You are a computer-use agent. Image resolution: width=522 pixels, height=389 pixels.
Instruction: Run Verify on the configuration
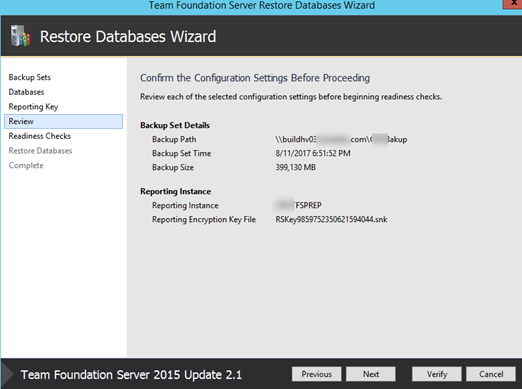(x=437, y=374)
